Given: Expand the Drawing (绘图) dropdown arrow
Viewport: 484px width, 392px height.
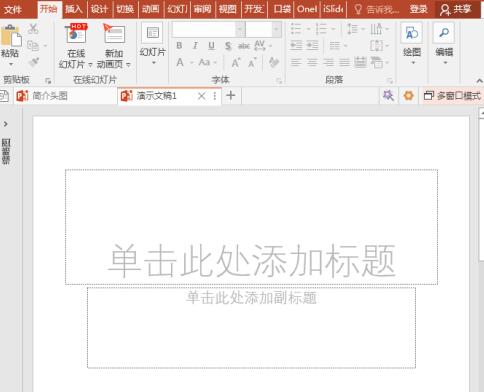Looking at the screenshot, I should coord(413,63).
